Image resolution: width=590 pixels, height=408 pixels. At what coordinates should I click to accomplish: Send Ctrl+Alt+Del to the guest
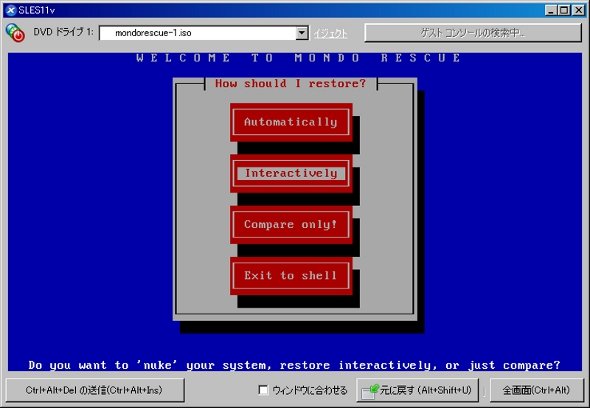(x=95, y=390)
